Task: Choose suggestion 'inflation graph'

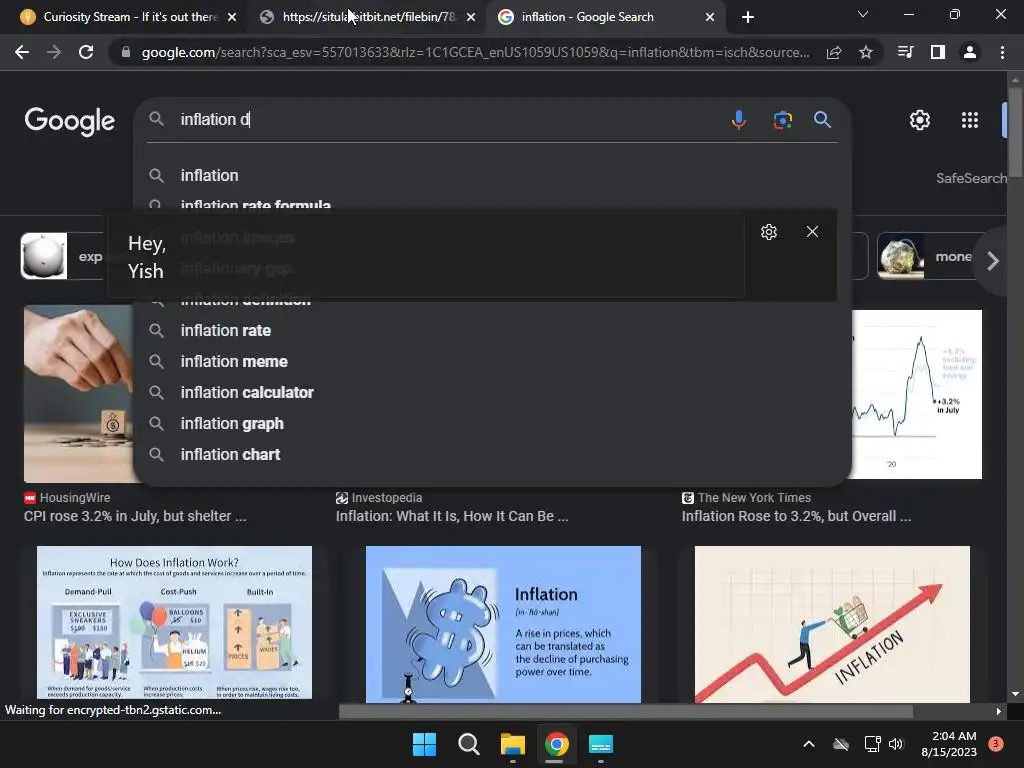Action: [492, 423]
